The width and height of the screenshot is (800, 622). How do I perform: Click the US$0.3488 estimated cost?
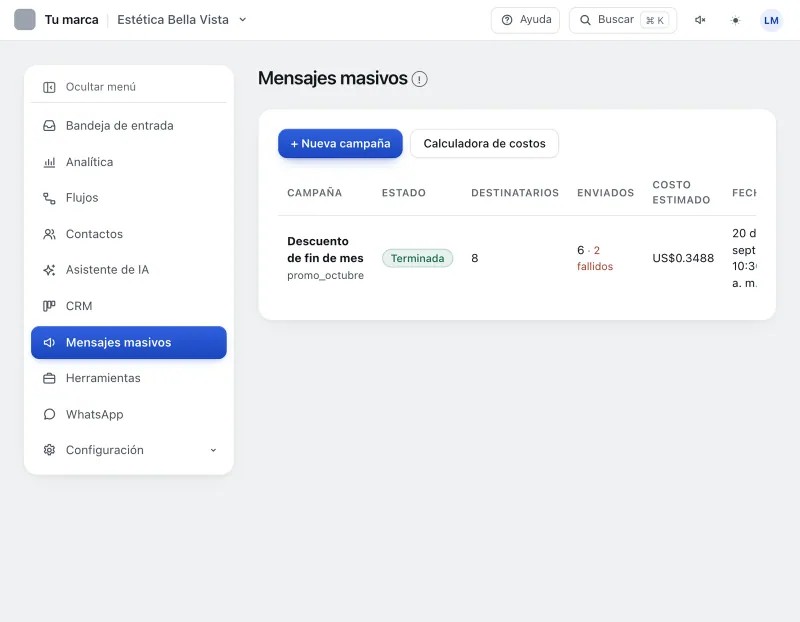click(x=683, y=258)
